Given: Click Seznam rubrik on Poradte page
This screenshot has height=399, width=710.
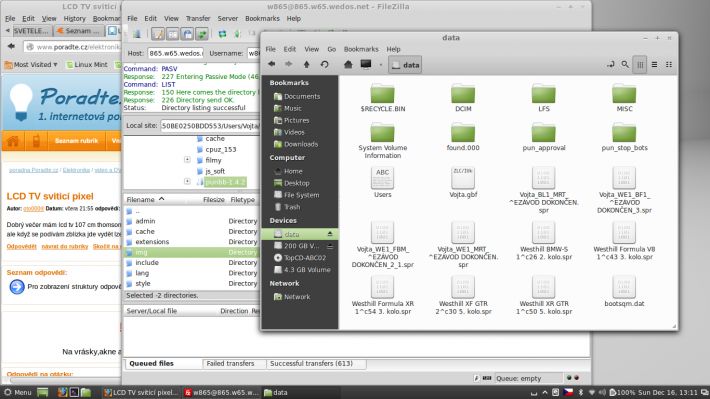Looking at the screenshot, I should [76, 141].
